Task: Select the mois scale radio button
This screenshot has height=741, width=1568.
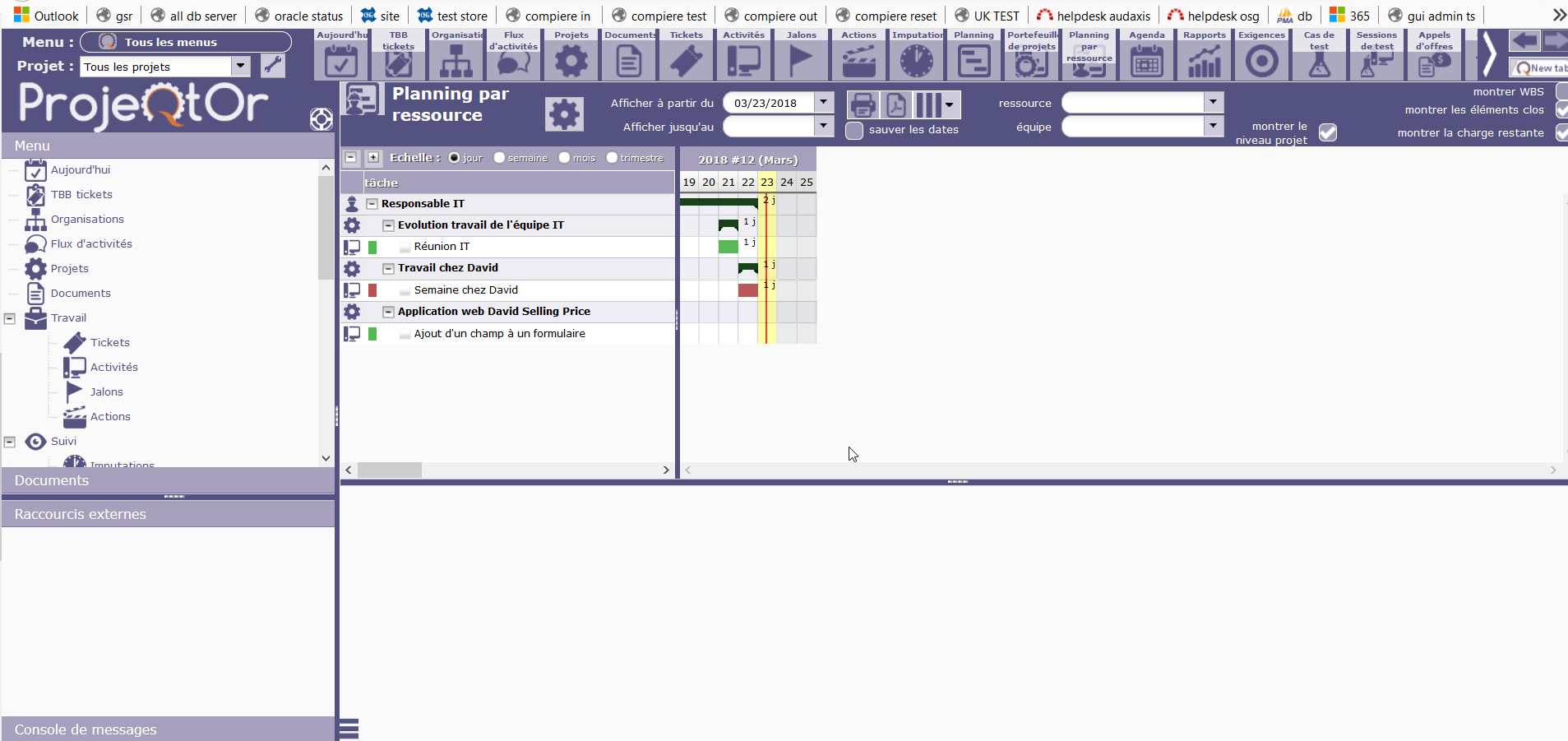Action: [564, 158]
